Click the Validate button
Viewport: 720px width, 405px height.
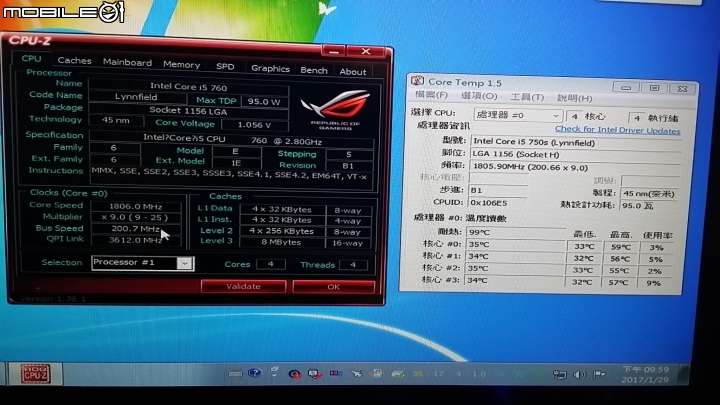click(243, 286)
